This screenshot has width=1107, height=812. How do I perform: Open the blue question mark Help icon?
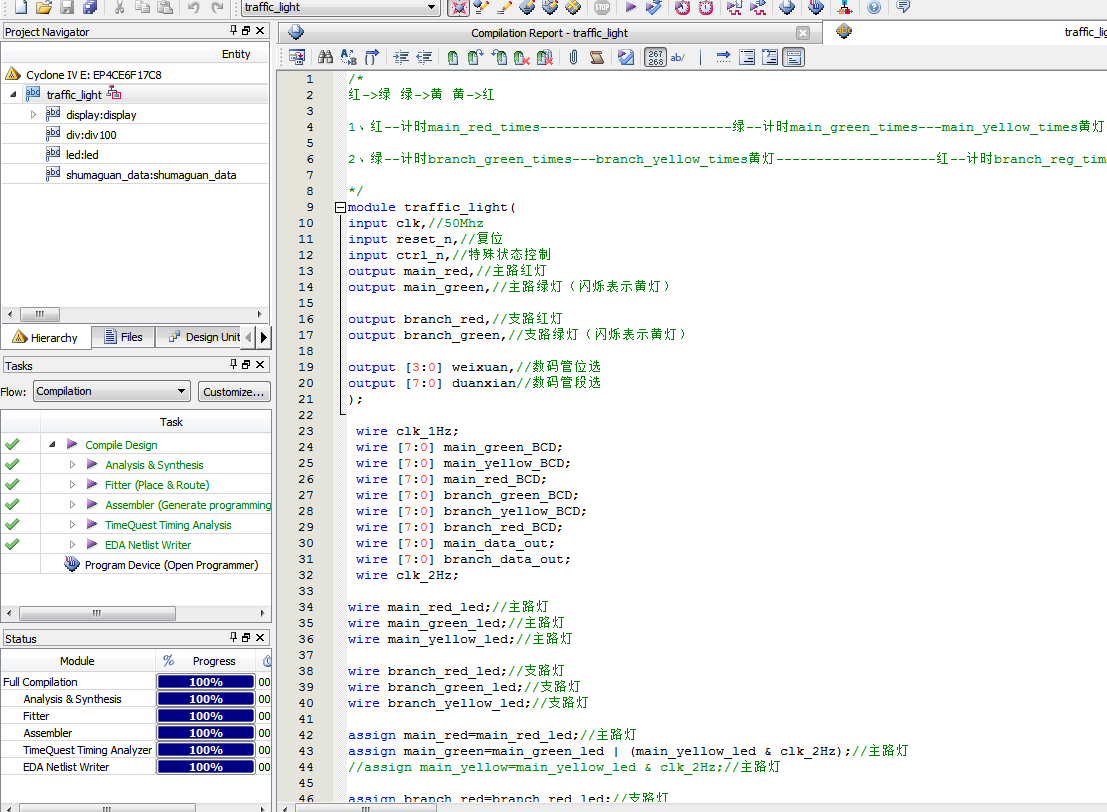[x=874, y=7]
